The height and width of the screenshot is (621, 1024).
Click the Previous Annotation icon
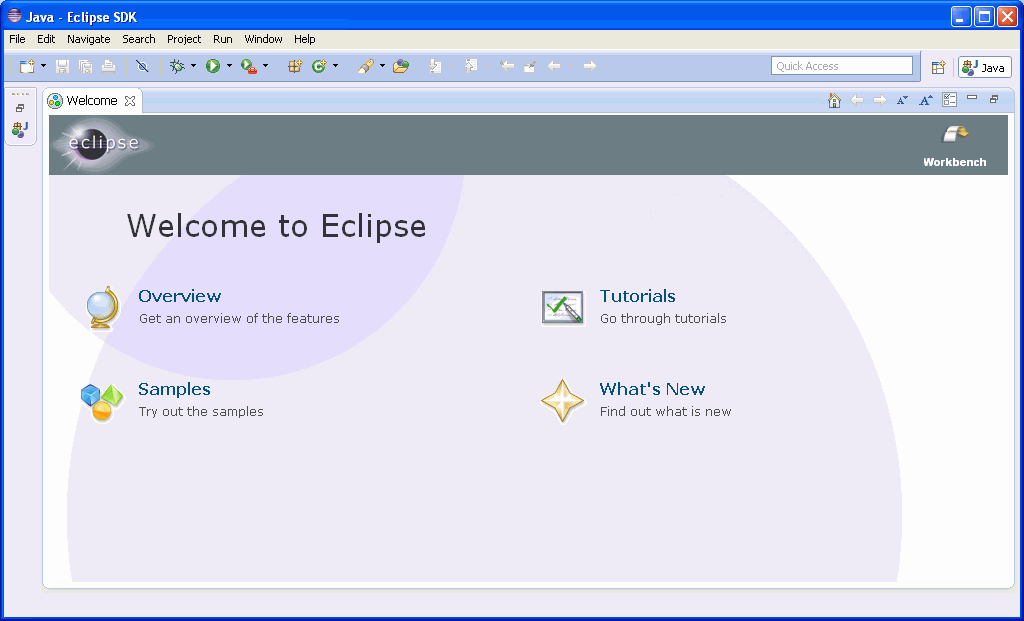click(x=471, y=66)
